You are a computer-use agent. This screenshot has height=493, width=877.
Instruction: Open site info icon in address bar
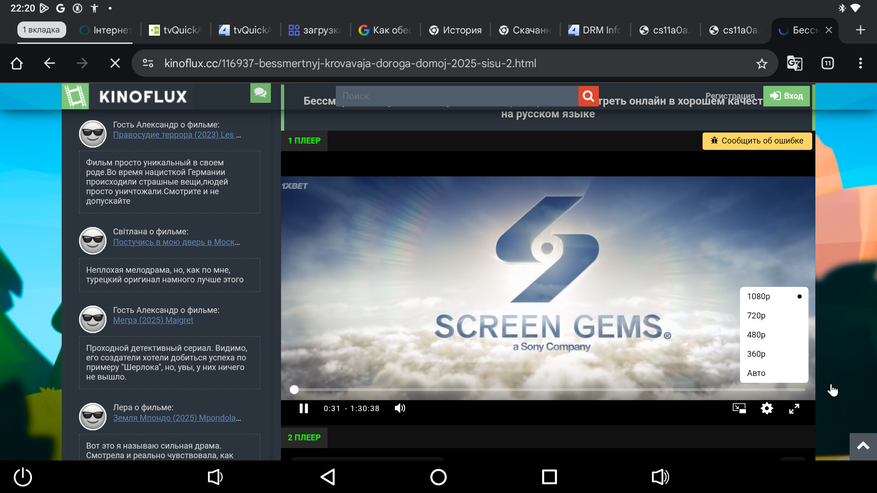click(x=148, y=64)
